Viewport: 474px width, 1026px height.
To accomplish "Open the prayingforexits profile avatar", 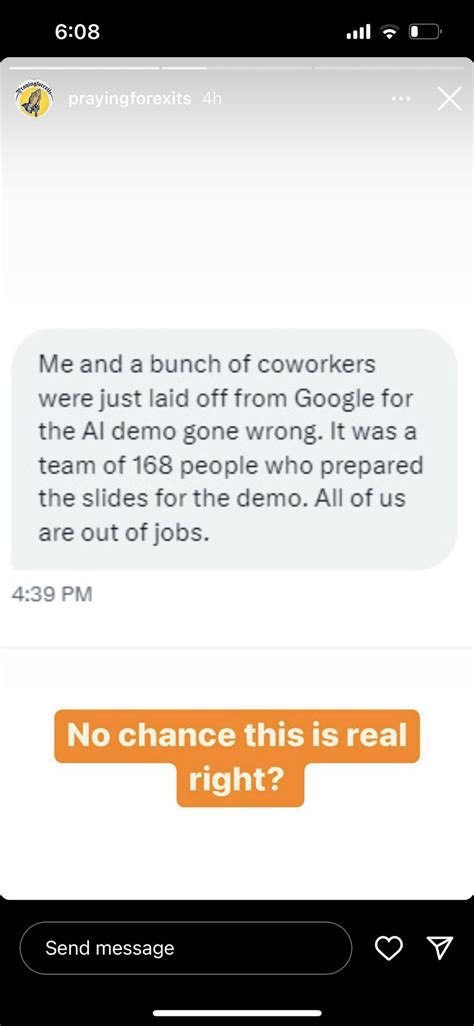I will (35, 101).
